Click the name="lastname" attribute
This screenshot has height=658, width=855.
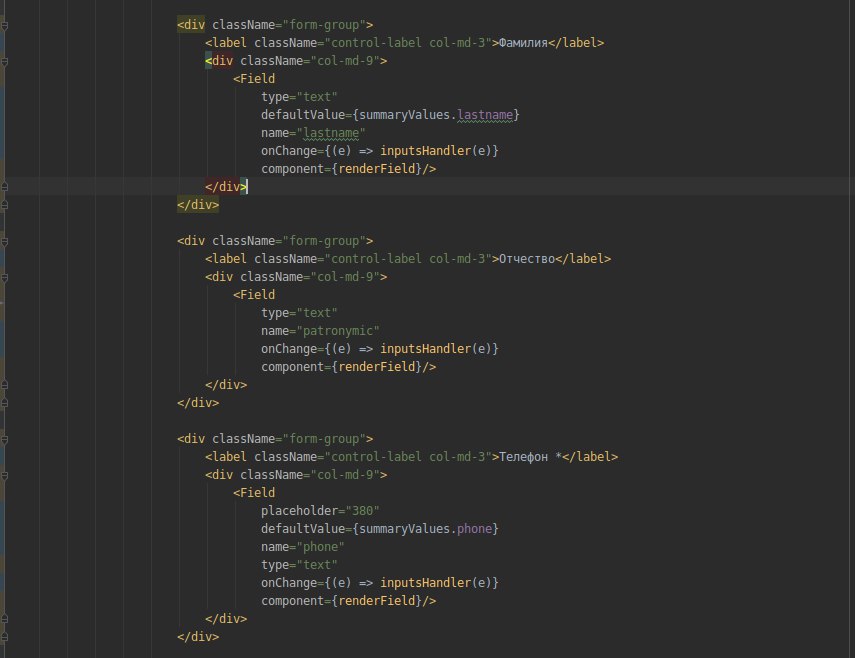pos(313,132)
